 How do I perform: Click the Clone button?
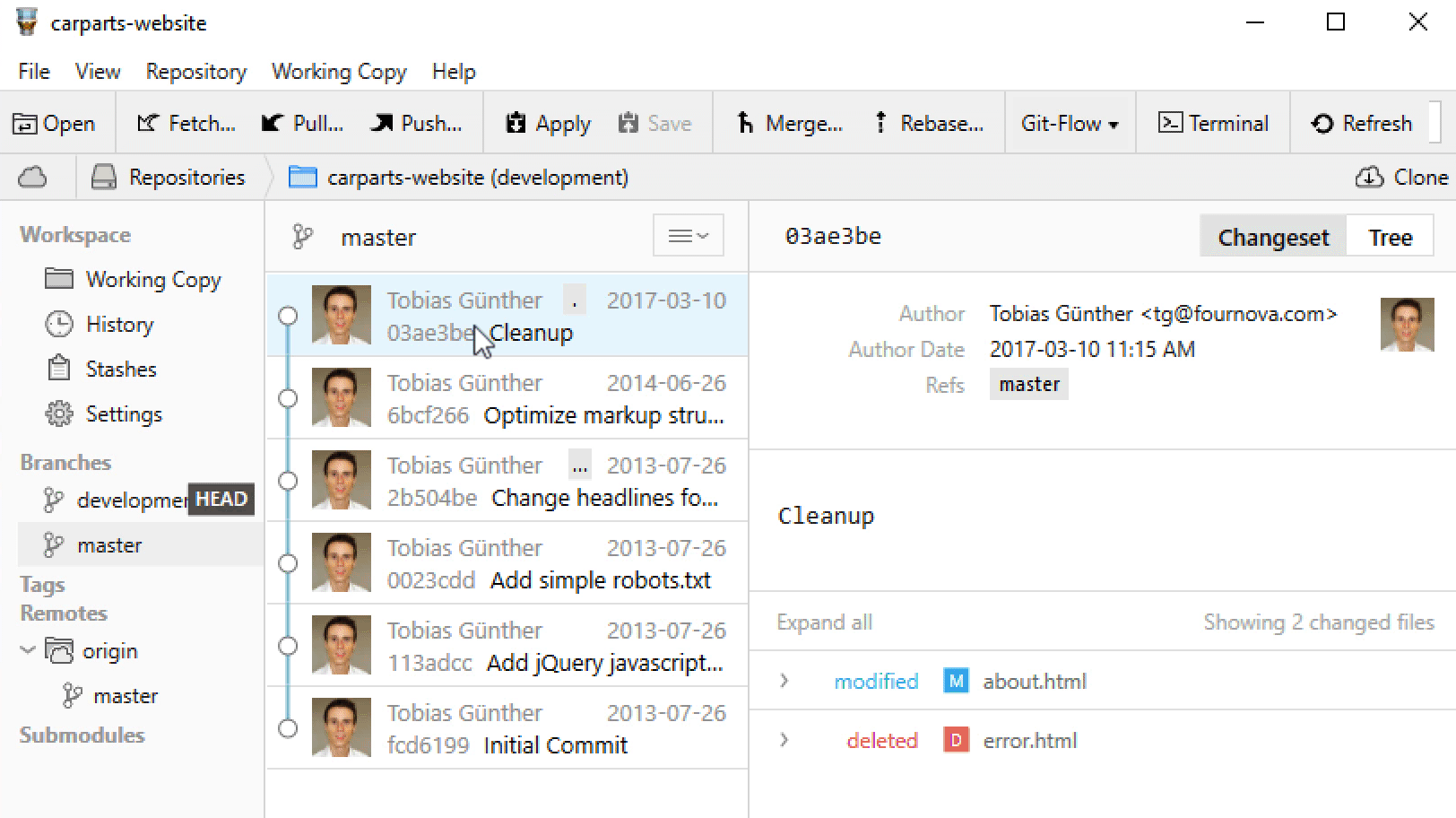[1401, 178]
